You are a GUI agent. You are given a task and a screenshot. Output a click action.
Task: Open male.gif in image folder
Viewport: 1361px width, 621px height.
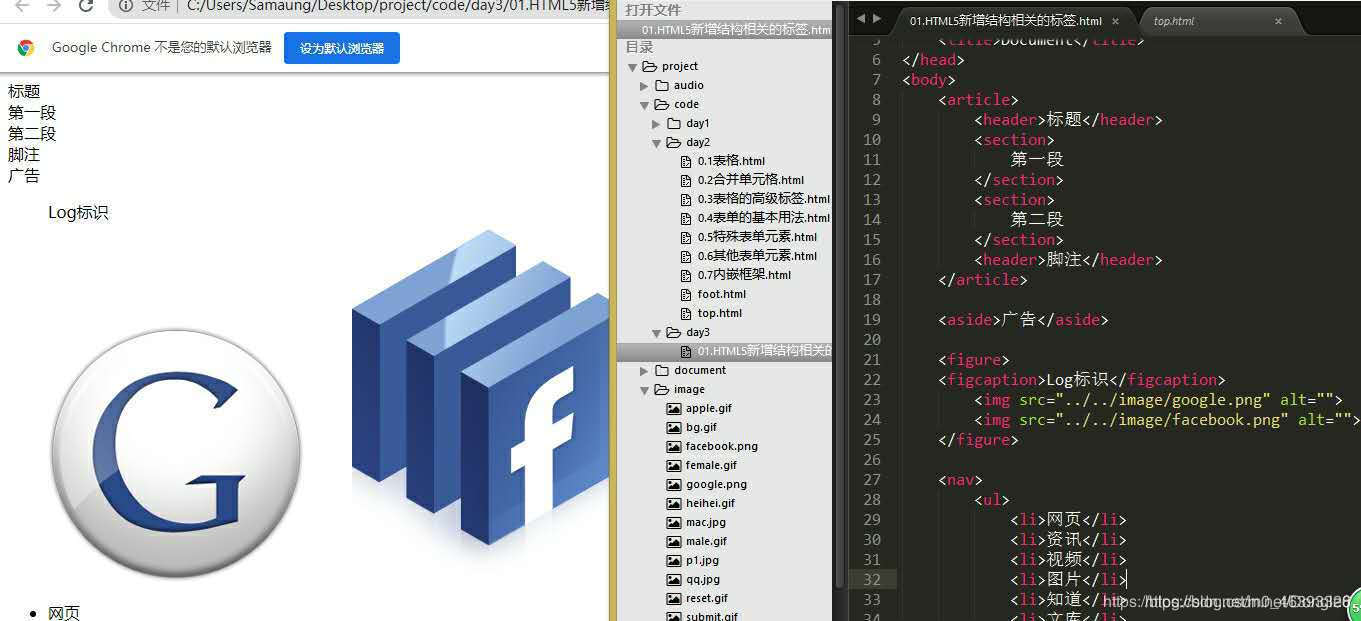(x=706, y=541)
